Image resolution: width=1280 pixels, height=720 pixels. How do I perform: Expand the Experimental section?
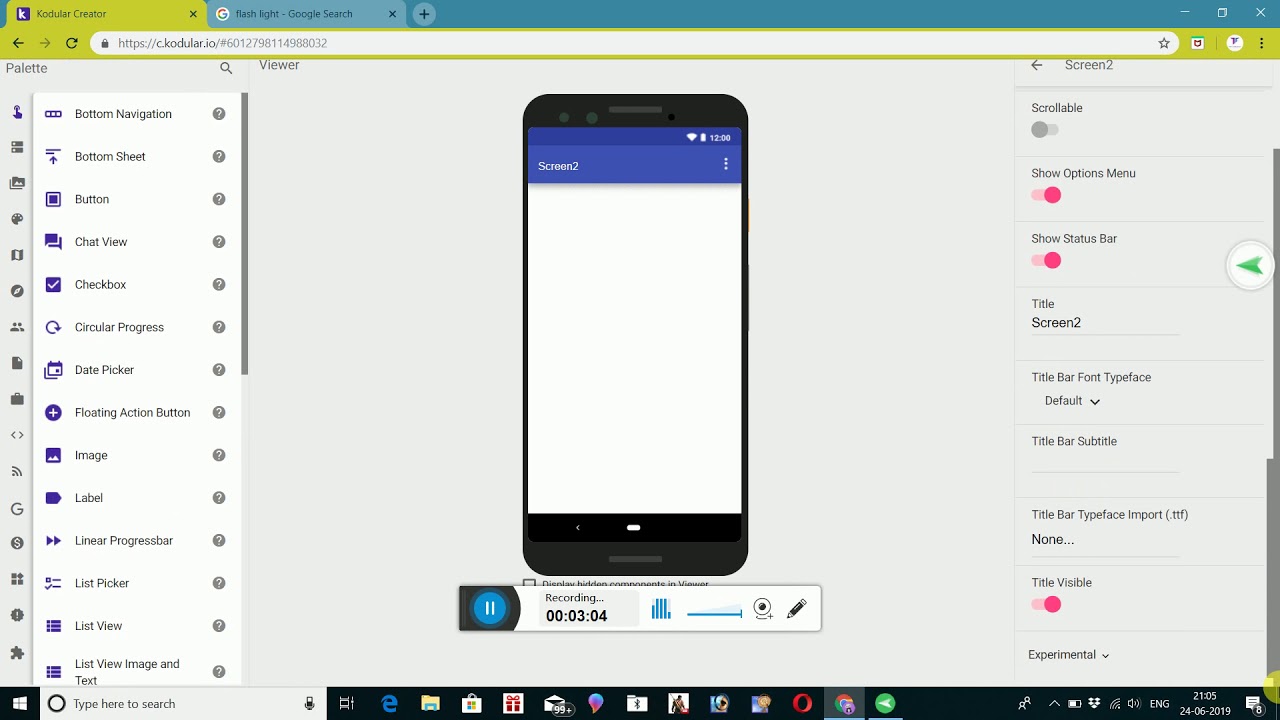pos(1068,655)
